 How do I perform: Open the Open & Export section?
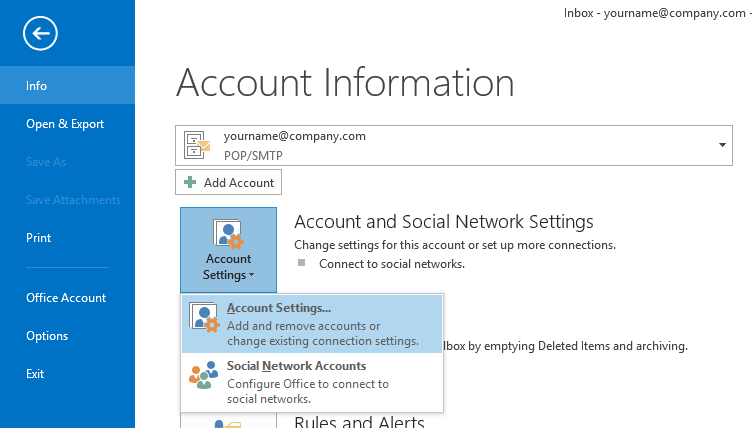[67, 124]
